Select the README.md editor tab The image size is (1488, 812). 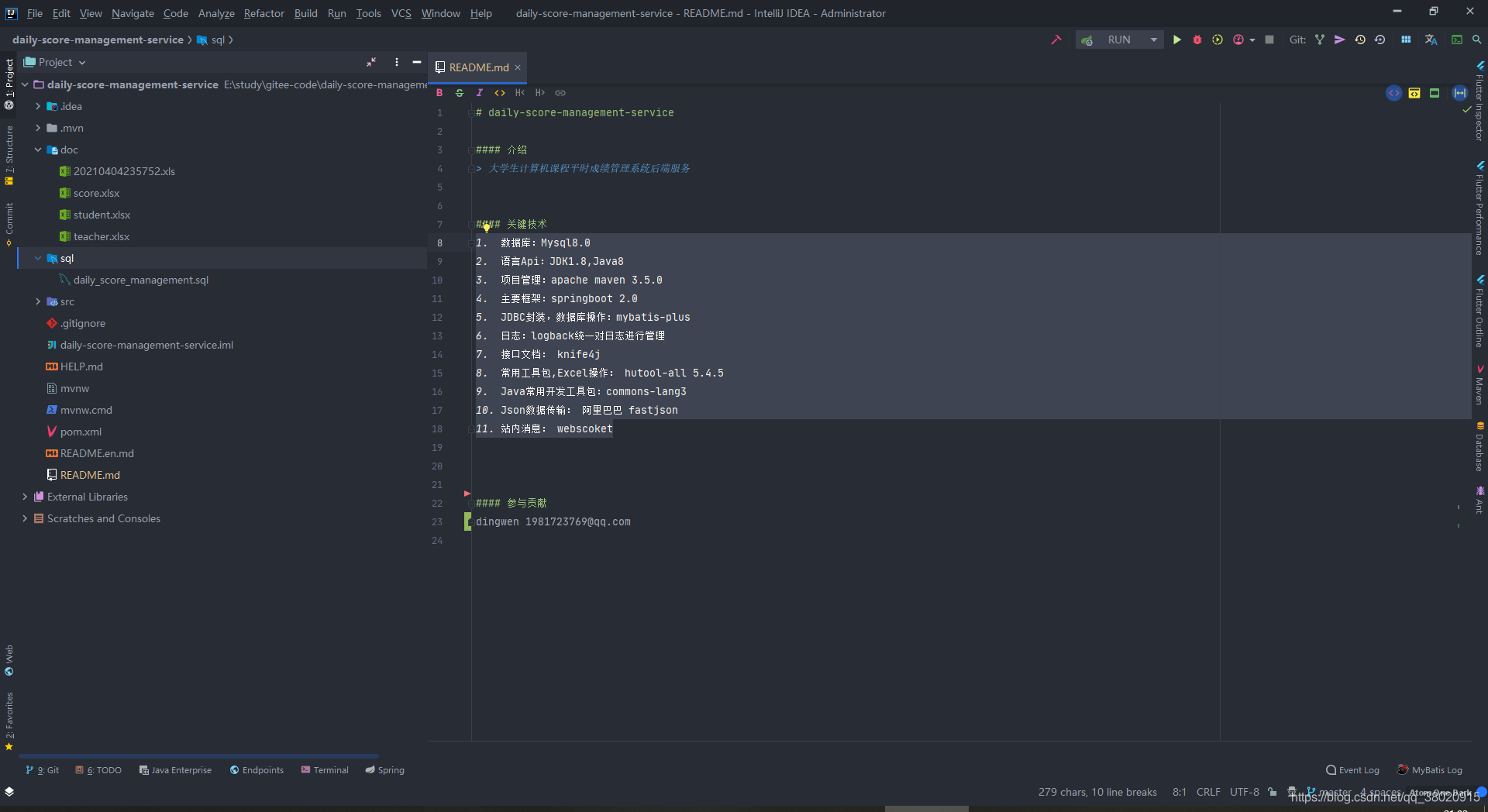(478, 67)
